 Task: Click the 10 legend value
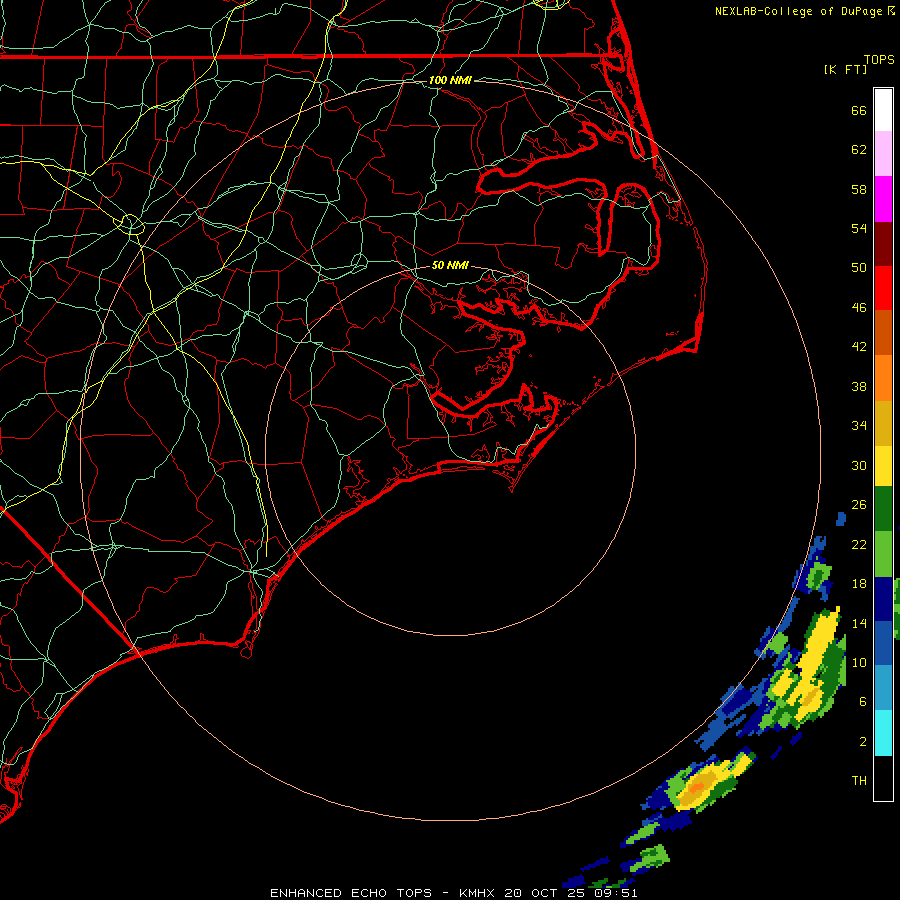click(x=859, y=662)
